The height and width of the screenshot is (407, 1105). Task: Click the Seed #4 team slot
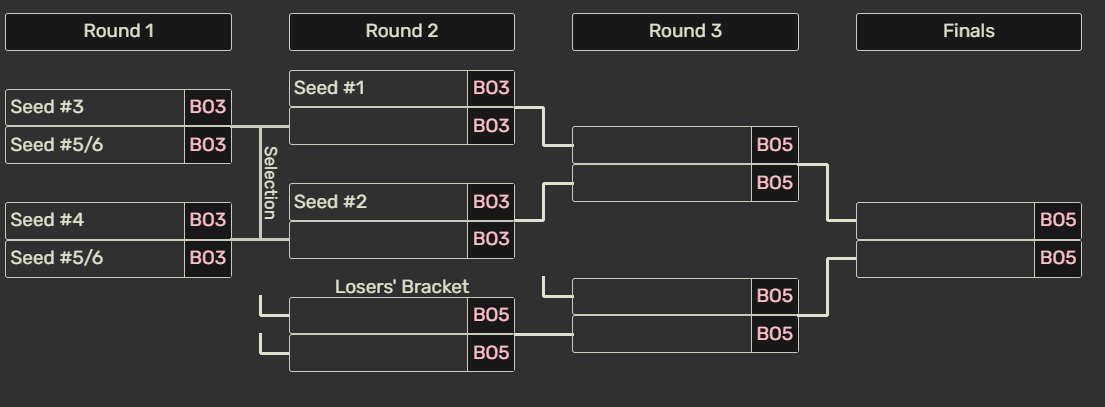click(95, 220)
